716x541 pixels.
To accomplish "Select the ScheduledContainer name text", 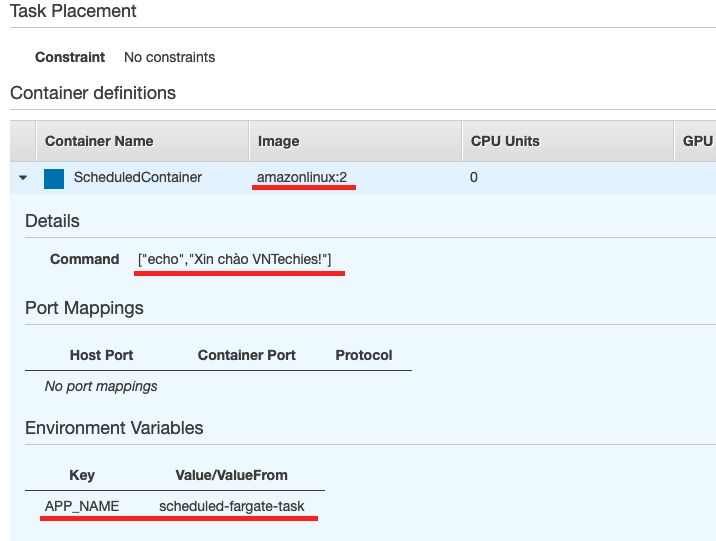I will click(x=137, y=177).
